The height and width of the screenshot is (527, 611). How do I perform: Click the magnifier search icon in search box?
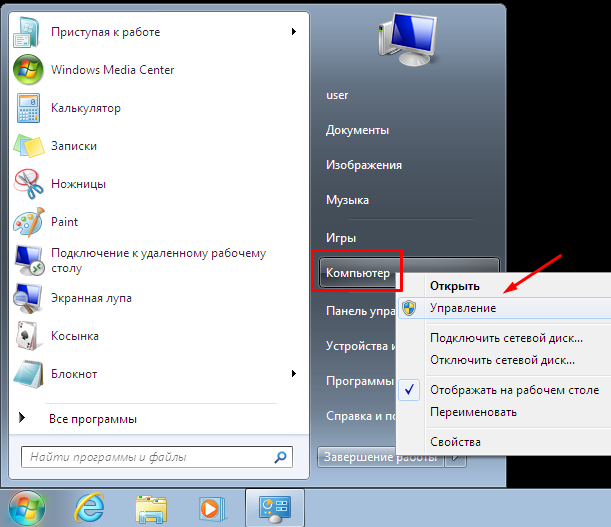tap(281, 457)
